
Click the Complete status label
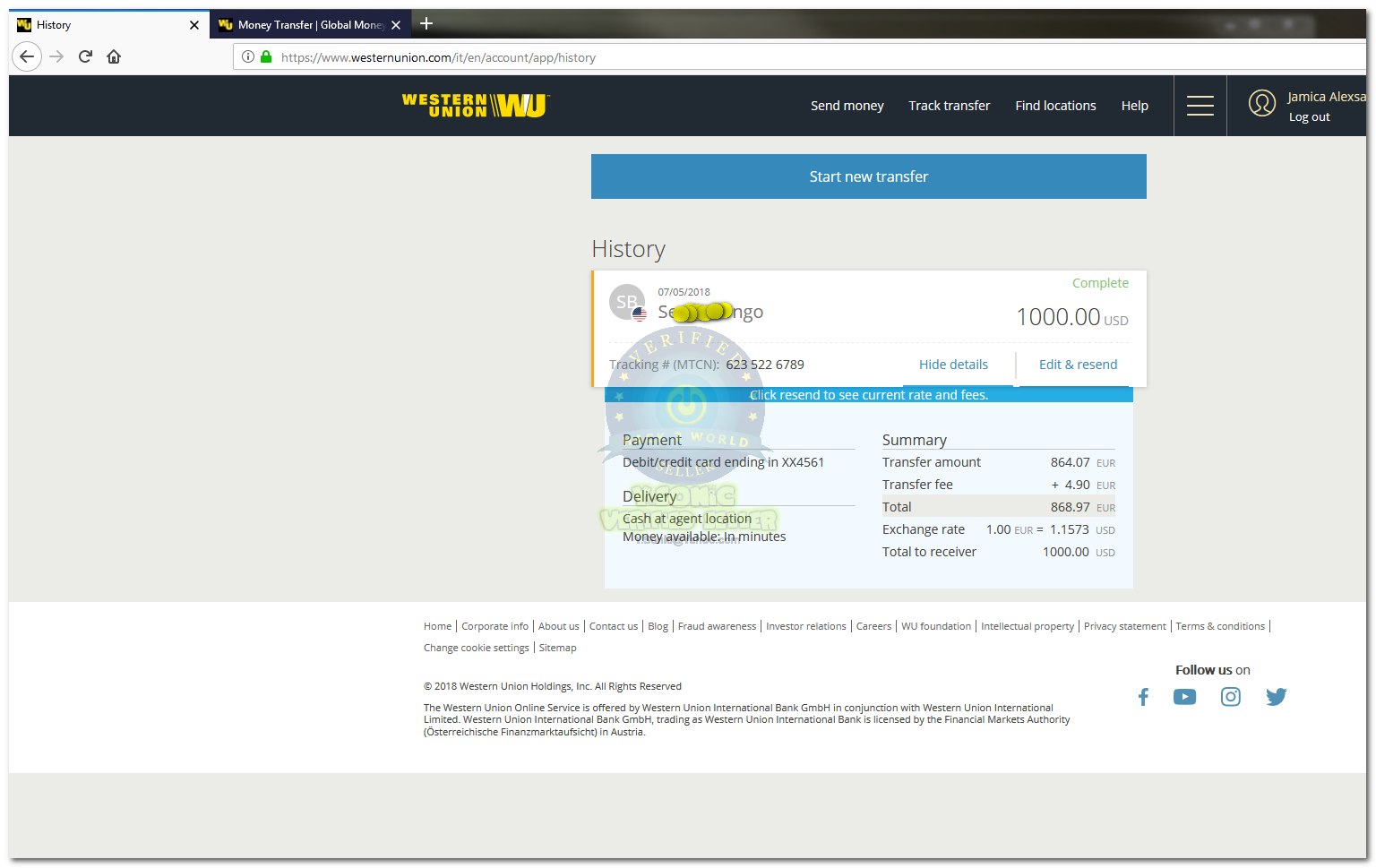tap(1100, 283)
